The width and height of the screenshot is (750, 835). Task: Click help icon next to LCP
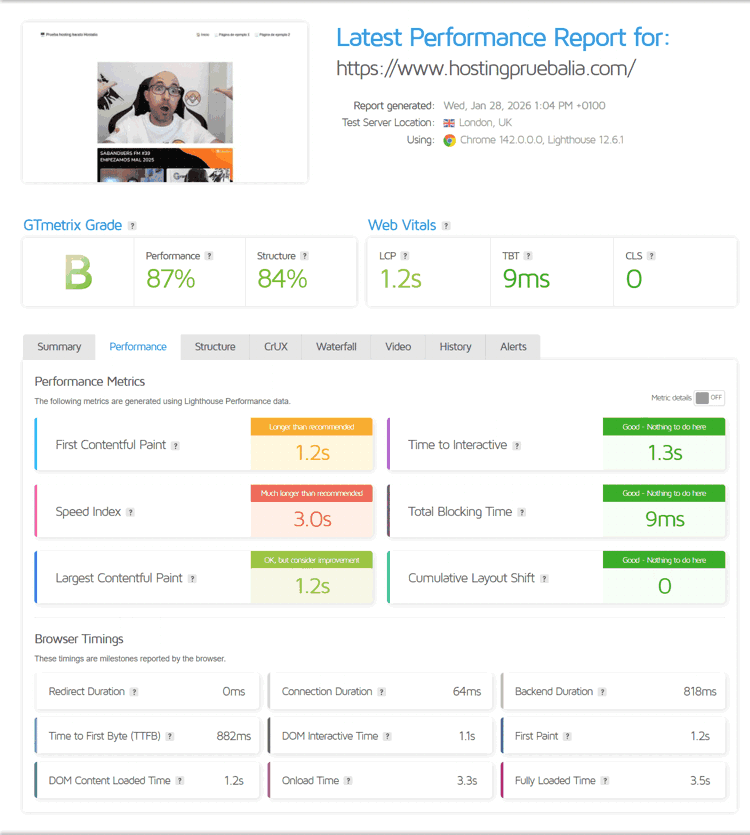point(405,256)
